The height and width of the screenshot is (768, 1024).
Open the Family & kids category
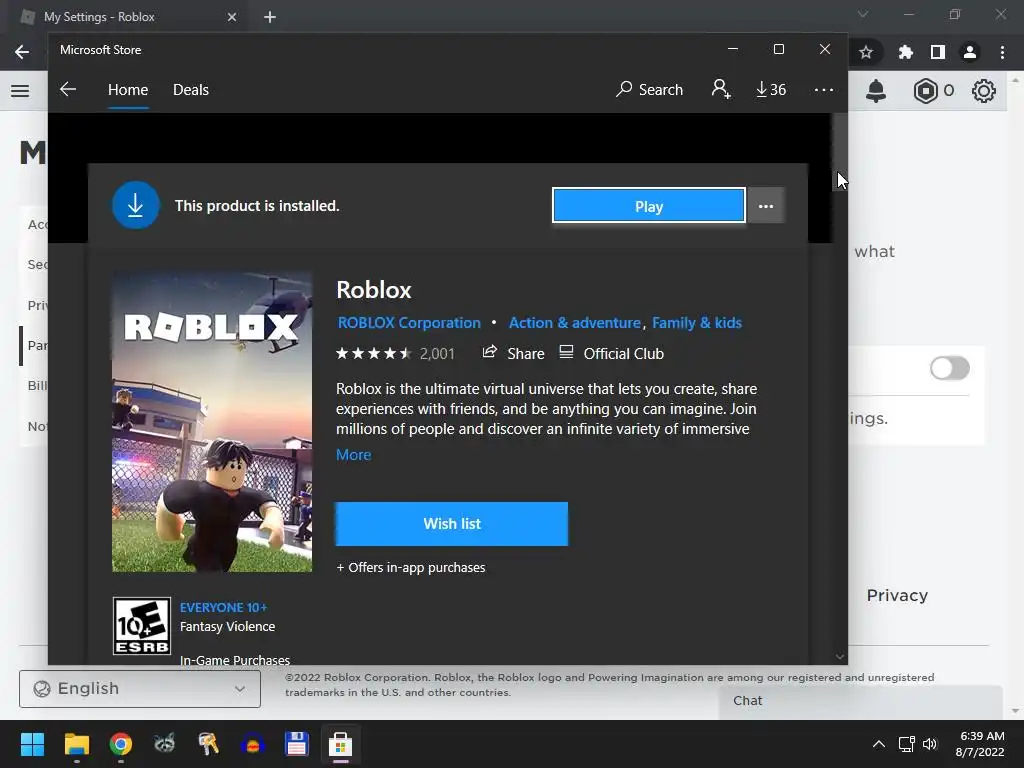[697, 323]
